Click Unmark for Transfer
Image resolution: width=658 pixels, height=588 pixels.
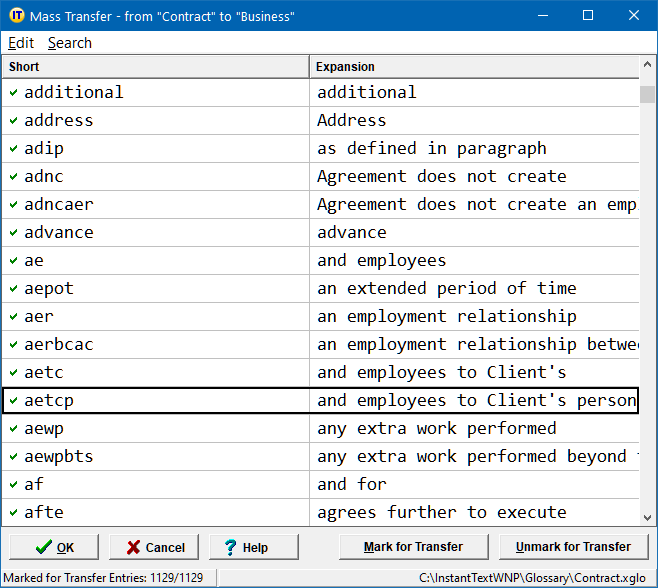[573, 547]
